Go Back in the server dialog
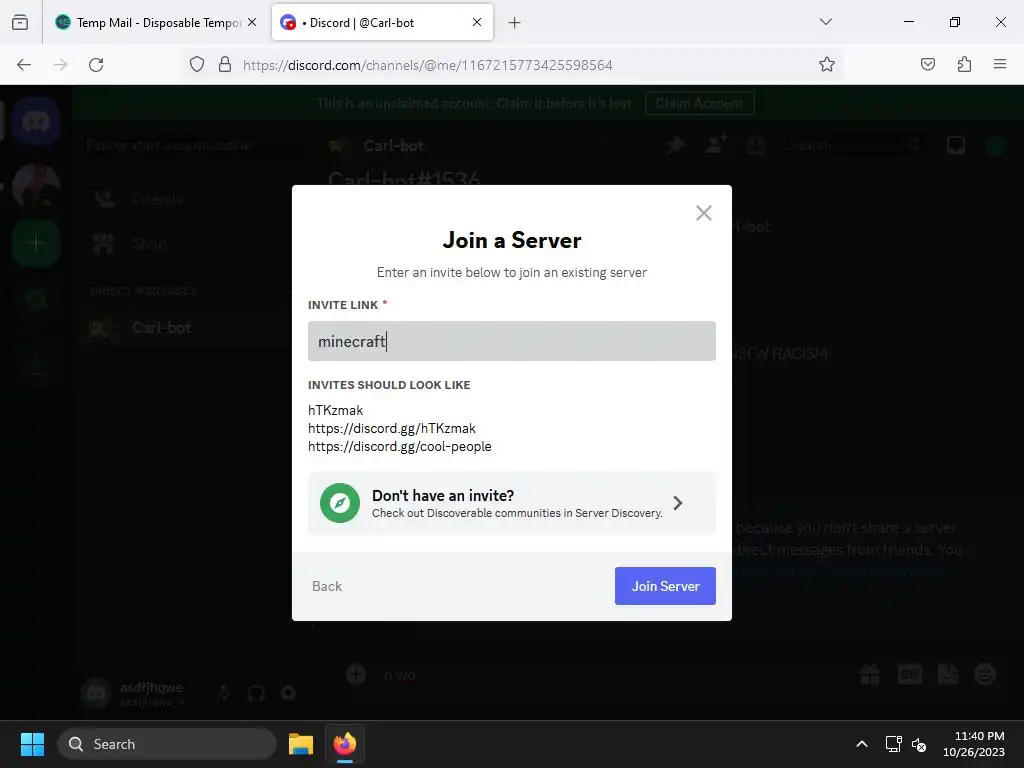This screenshot has height=768, width=1024. (x=327, y=586)
